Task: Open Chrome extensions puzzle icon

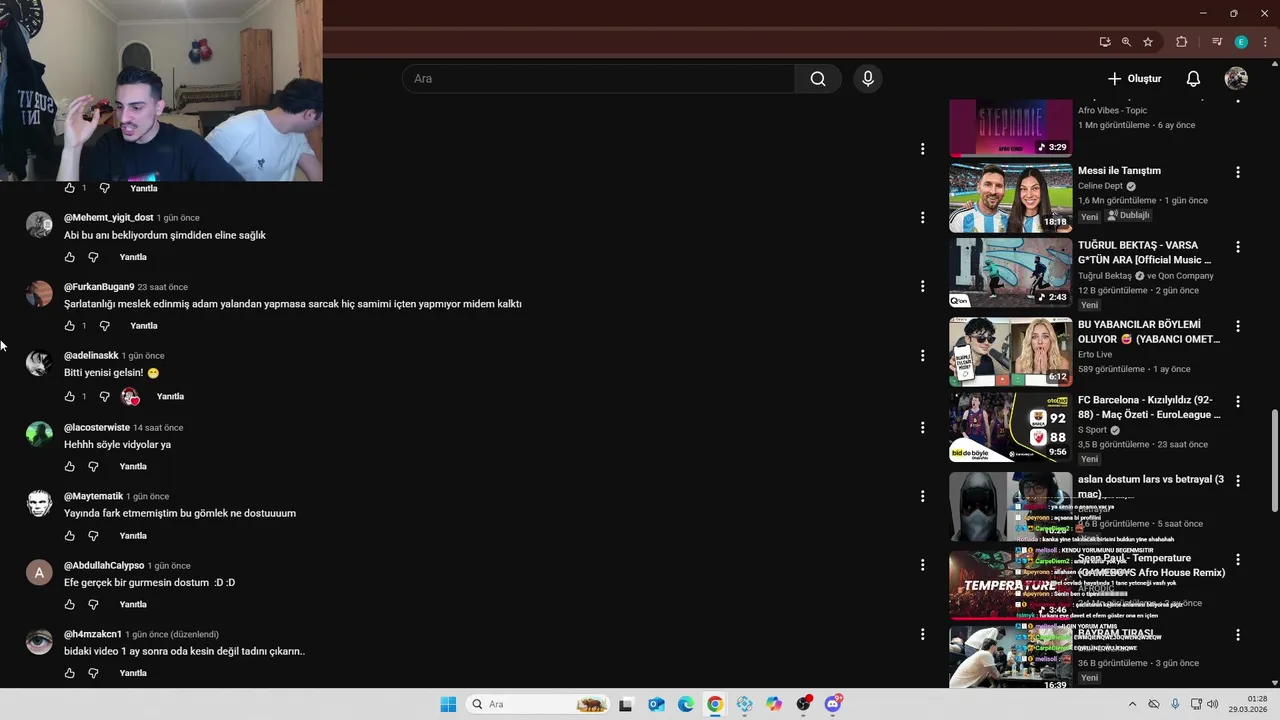Action: pos(1182,42)
